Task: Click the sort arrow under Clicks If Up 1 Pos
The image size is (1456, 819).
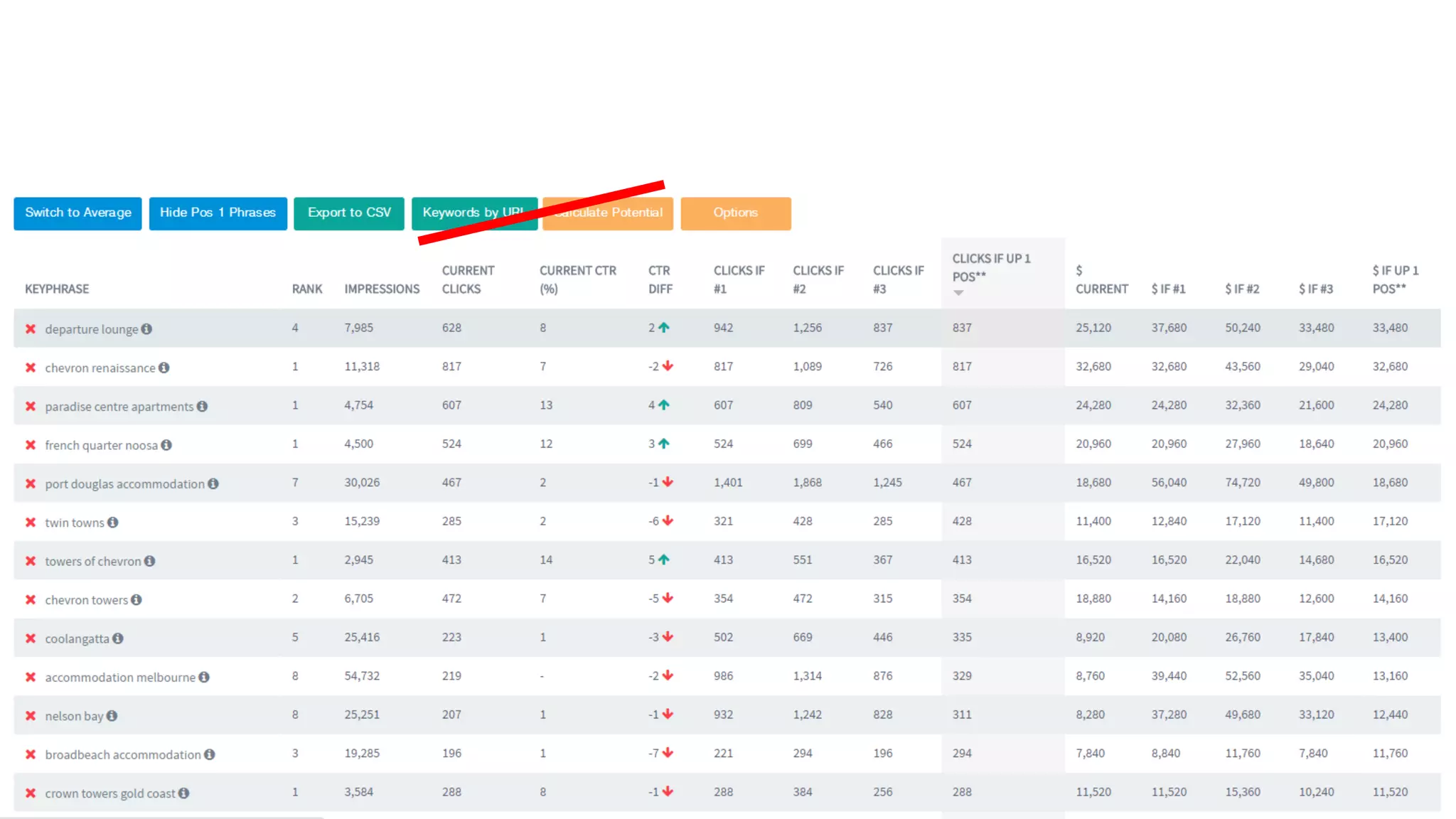Action: 958,293
